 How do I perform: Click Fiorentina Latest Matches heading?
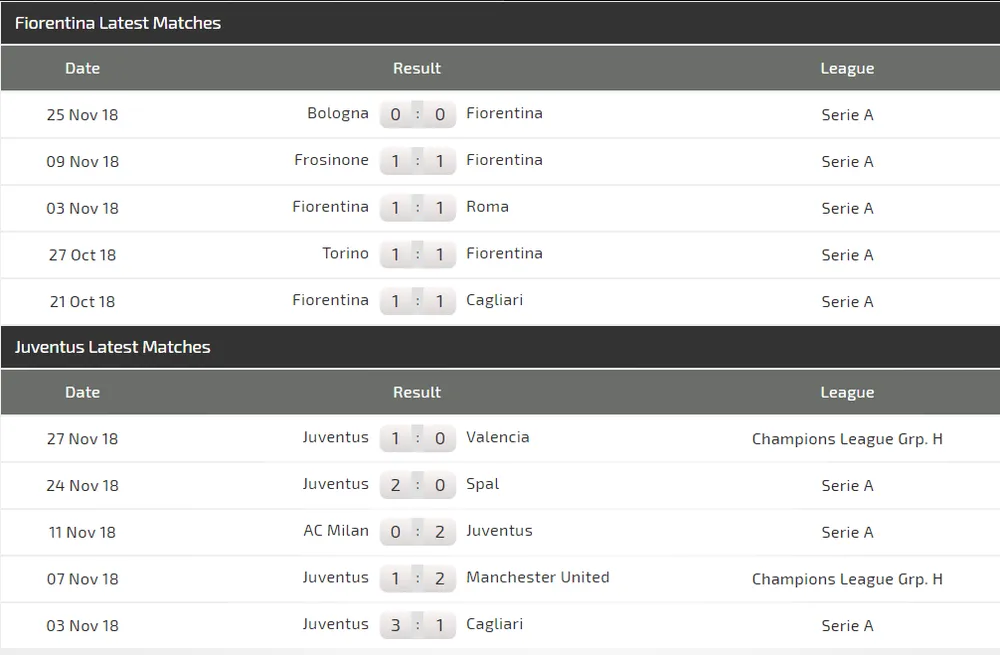[x=118, y=23]
